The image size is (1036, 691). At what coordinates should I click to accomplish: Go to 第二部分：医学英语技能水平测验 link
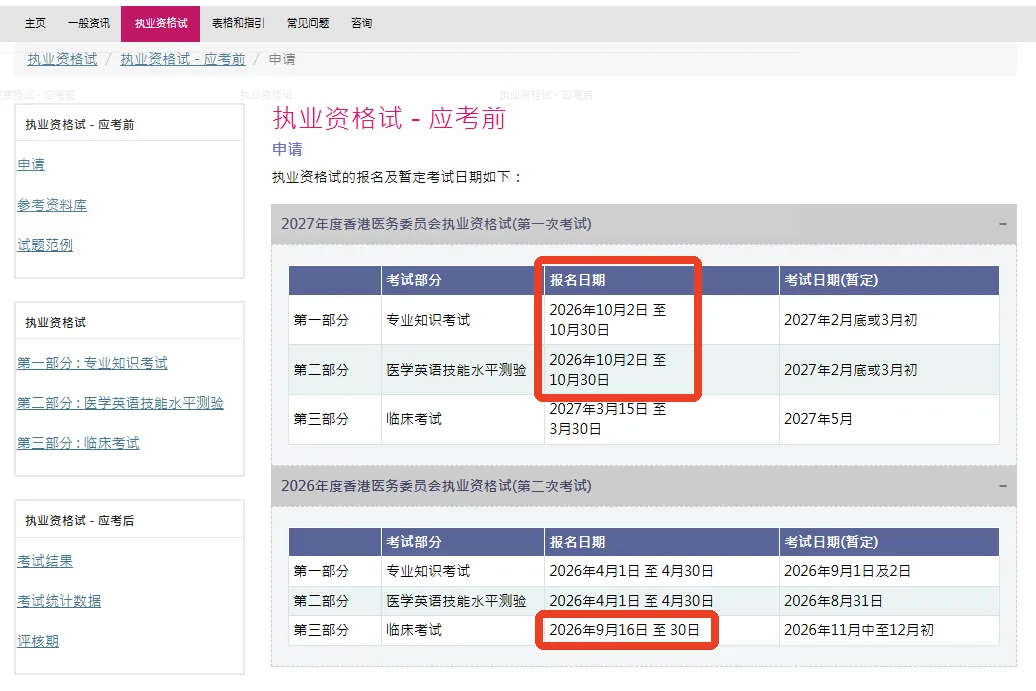click(120, 403)
